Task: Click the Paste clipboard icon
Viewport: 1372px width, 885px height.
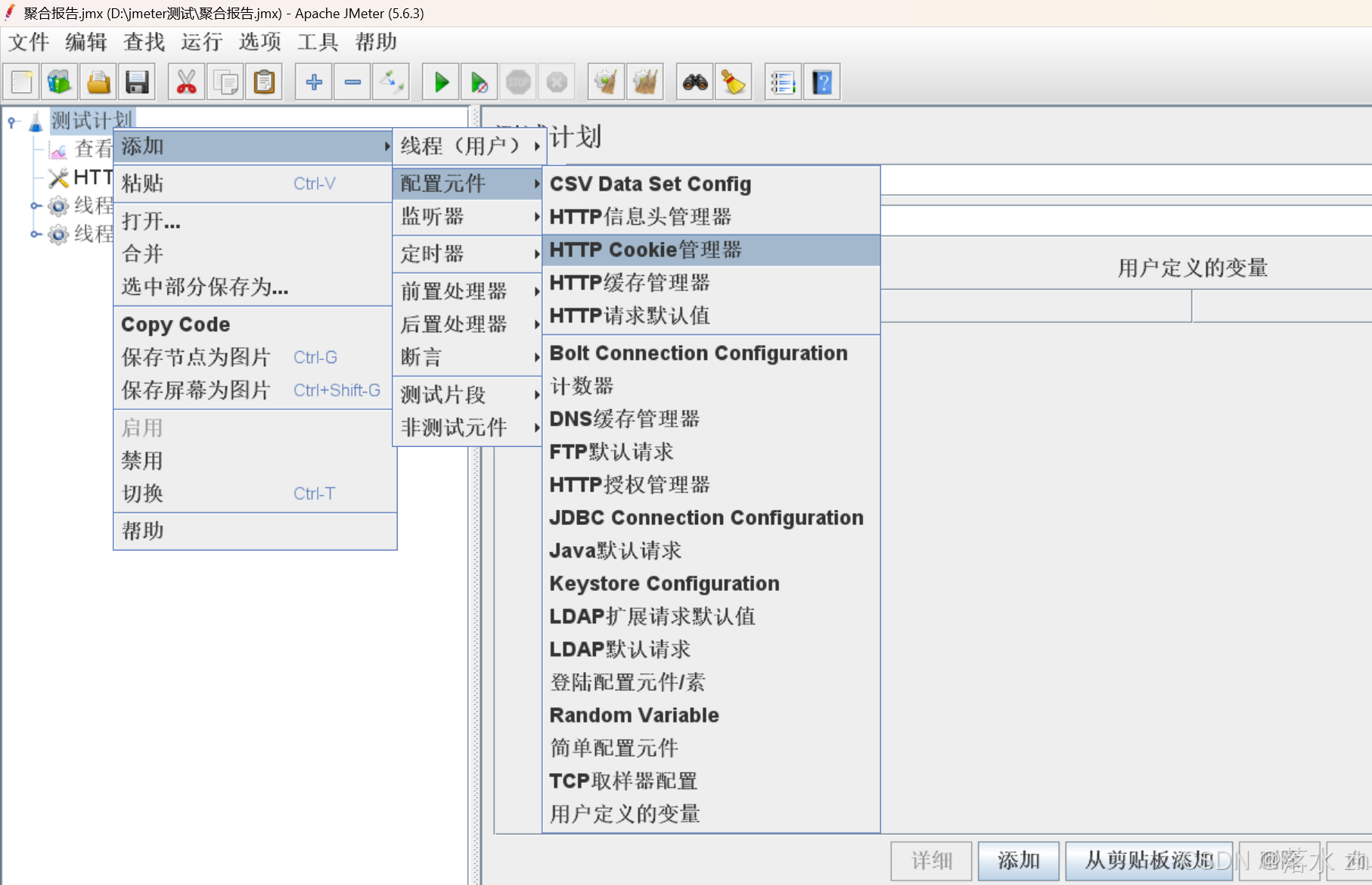Action: tap(264, 82)
